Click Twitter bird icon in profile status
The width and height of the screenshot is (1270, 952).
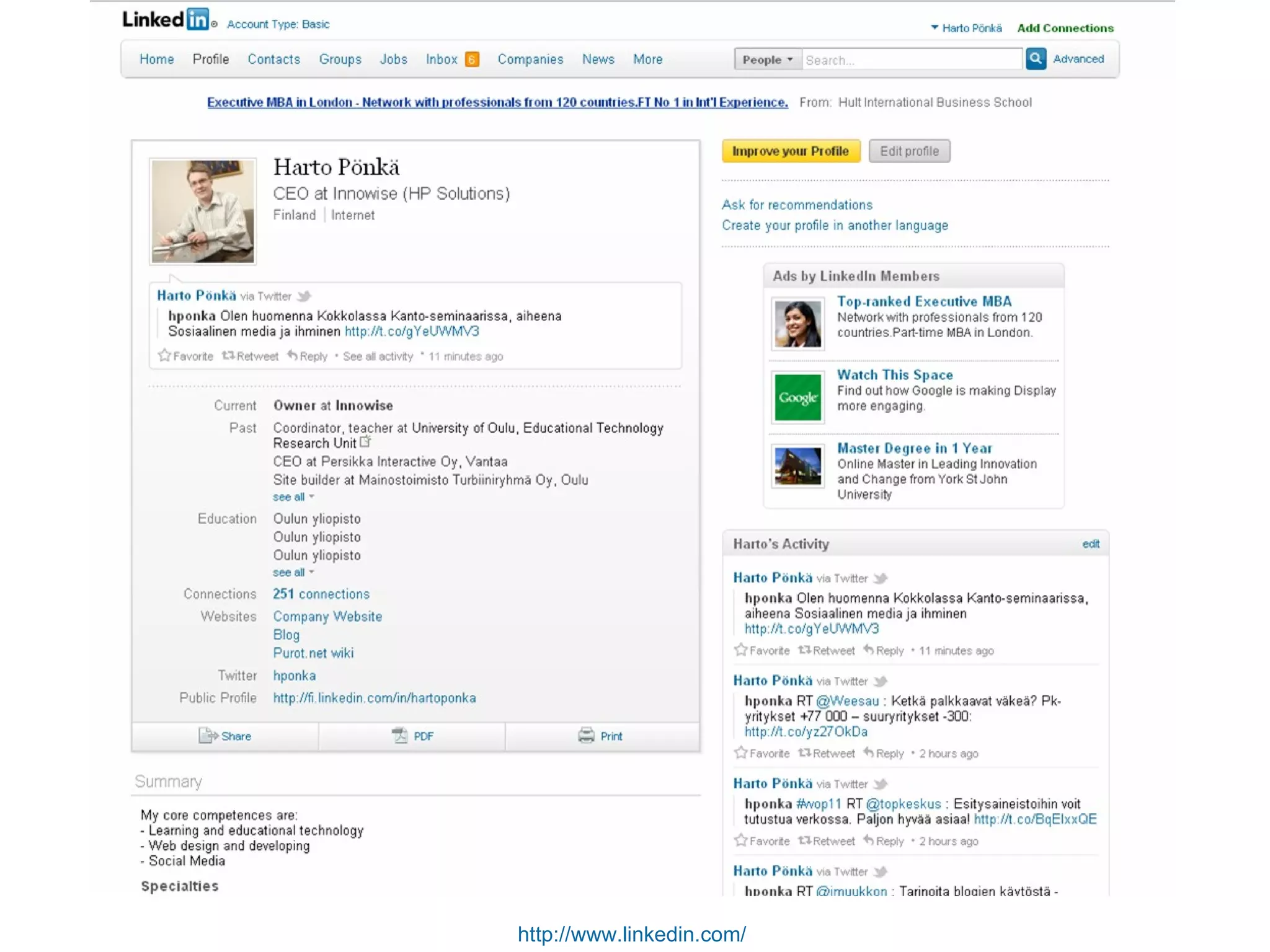[x=304, y=296]
